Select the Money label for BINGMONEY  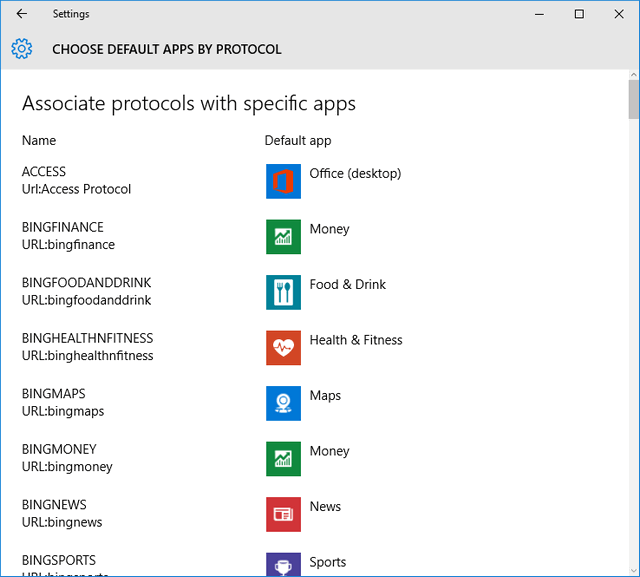329,451
